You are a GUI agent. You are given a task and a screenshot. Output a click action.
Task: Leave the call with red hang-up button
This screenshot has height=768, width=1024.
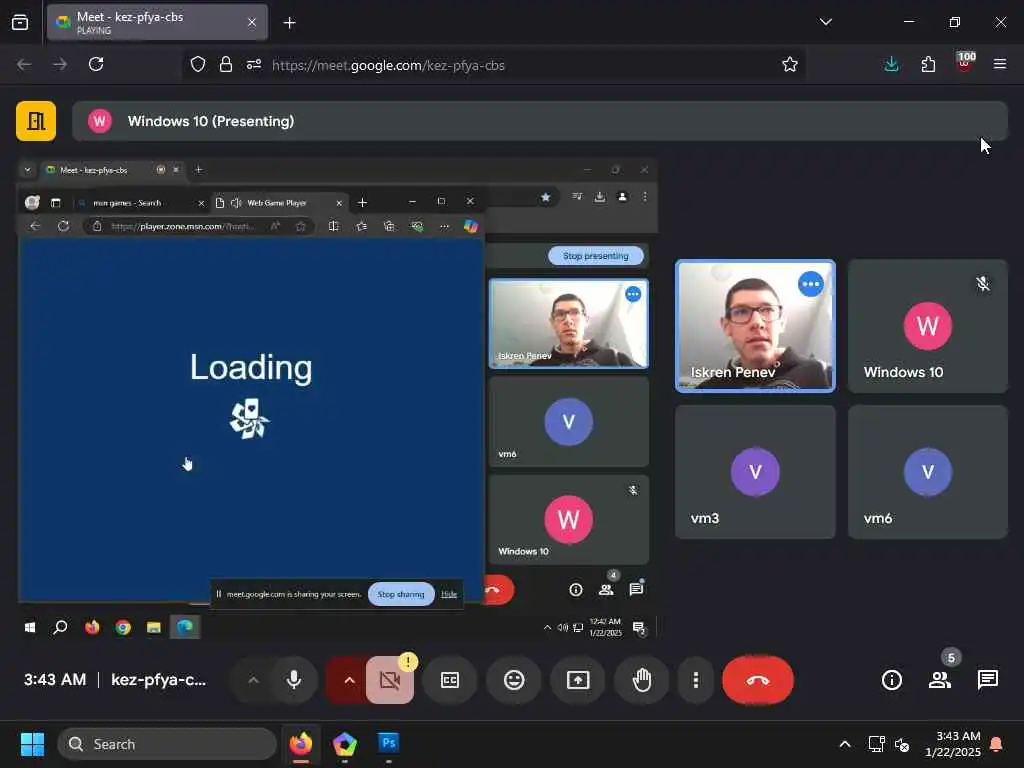[x=758, y=680]
